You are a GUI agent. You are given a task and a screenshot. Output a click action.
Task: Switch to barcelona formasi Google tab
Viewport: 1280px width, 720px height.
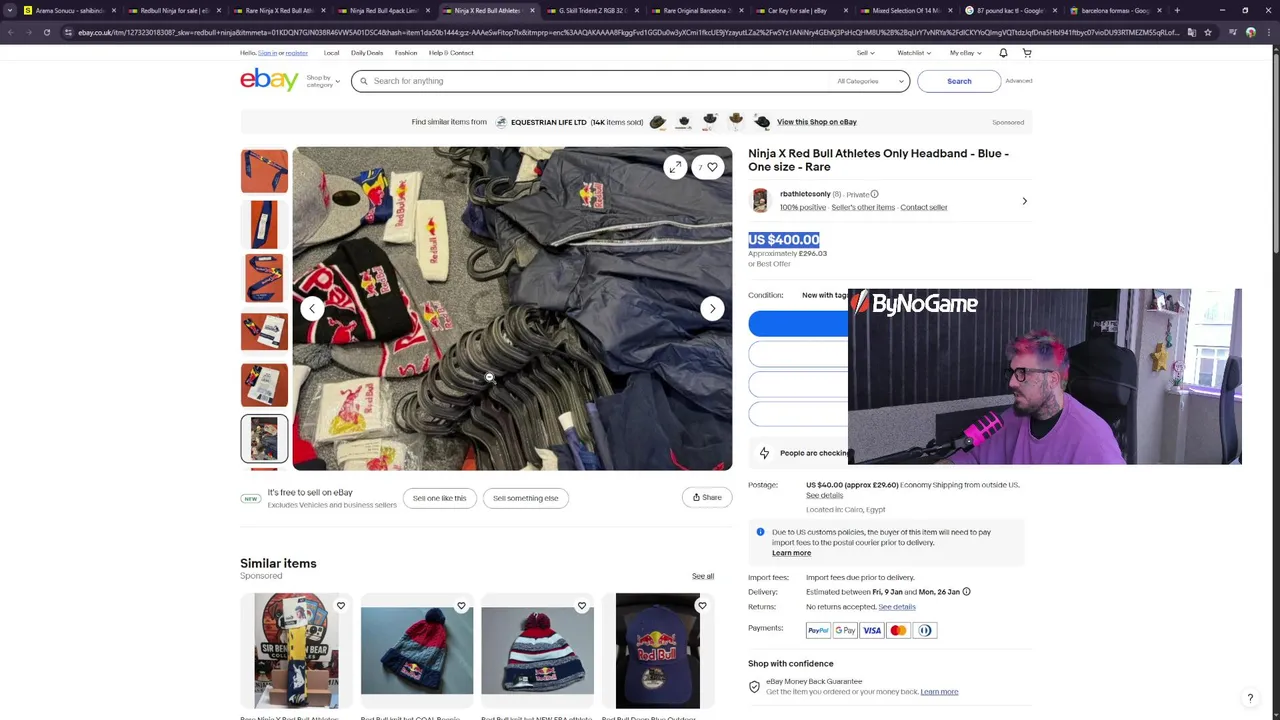(x=1115, y=10)
